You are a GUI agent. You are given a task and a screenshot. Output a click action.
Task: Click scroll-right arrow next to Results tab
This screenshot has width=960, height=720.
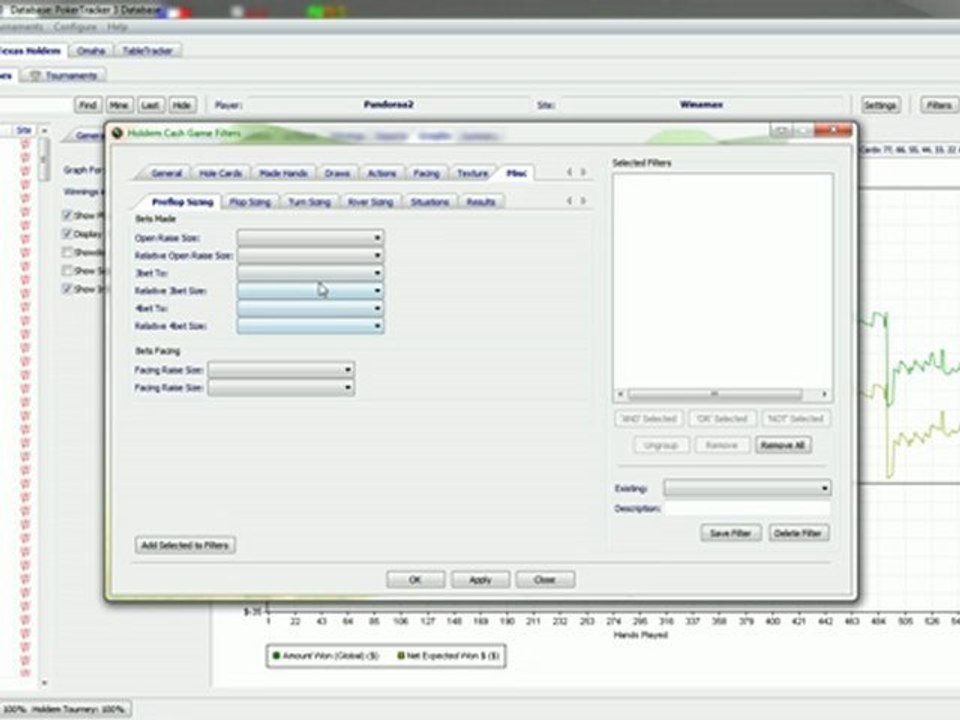[x=583, y=201]
